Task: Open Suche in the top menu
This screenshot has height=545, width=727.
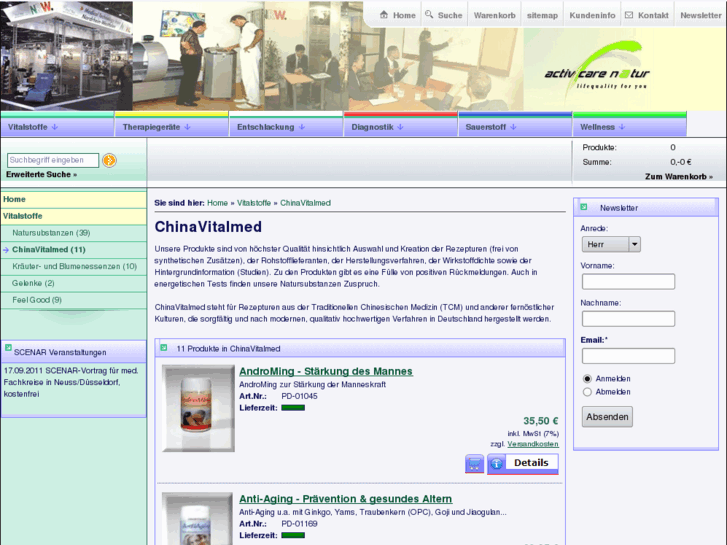Action: [450, 15]
